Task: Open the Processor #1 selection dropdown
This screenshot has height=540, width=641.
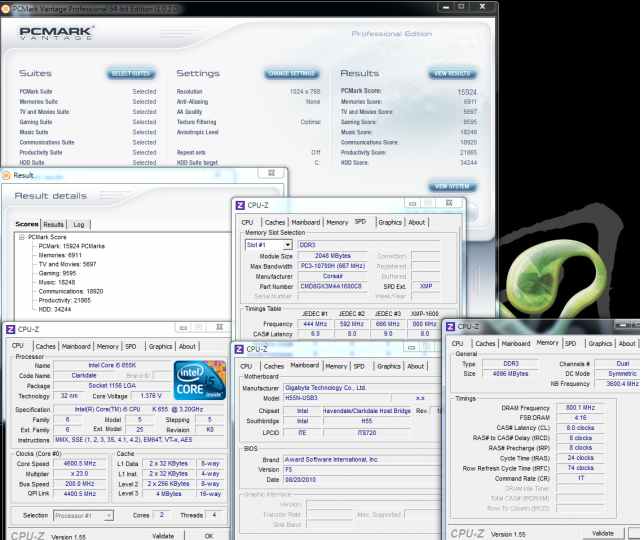Action: coord(109,516)
